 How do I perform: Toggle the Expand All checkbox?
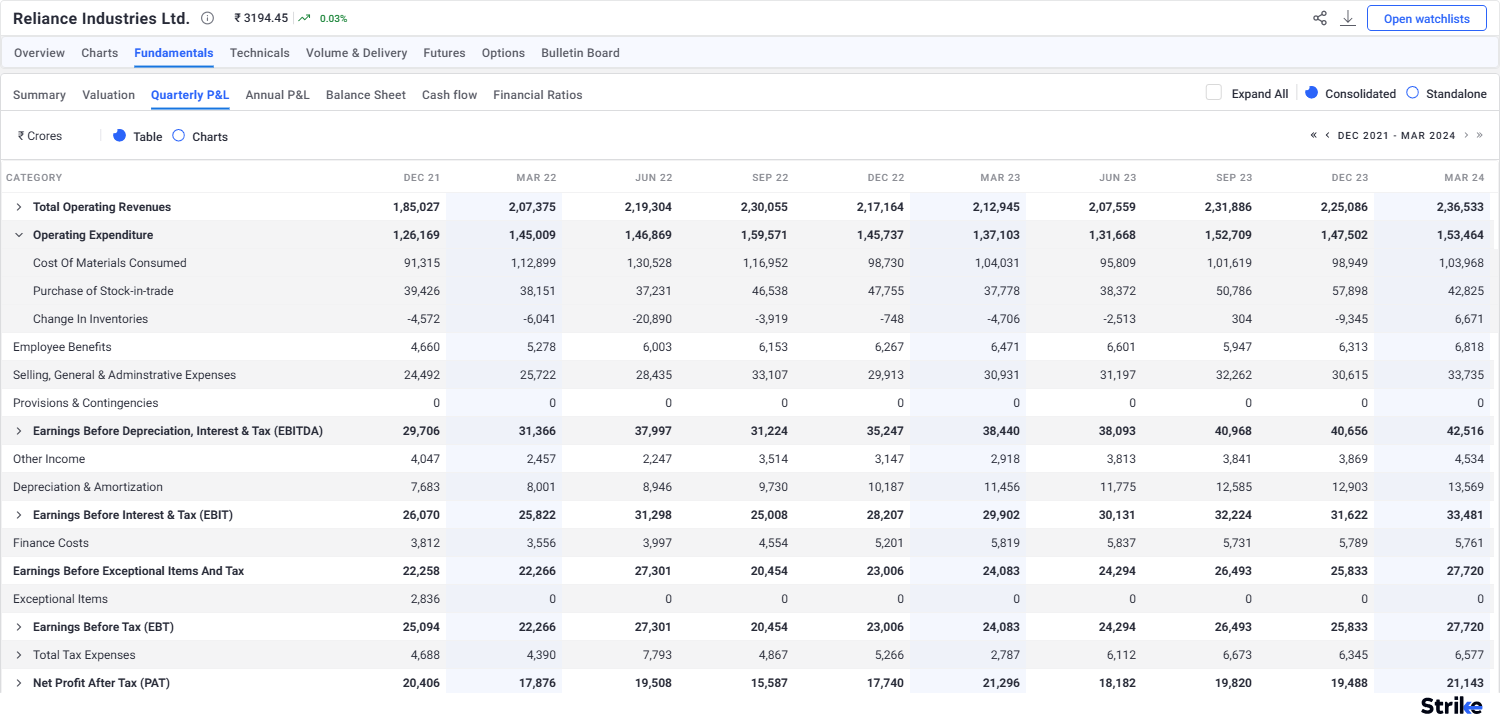1214,93
